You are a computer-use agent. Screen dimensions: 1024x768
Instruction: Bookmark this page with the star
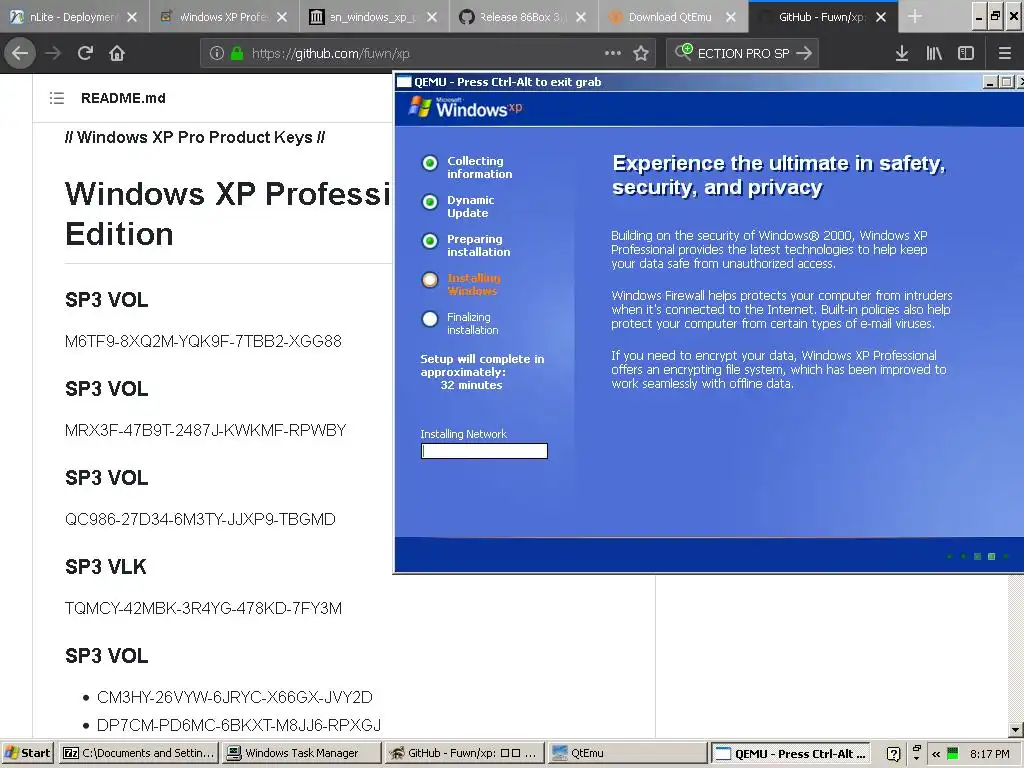pos(641,54)
